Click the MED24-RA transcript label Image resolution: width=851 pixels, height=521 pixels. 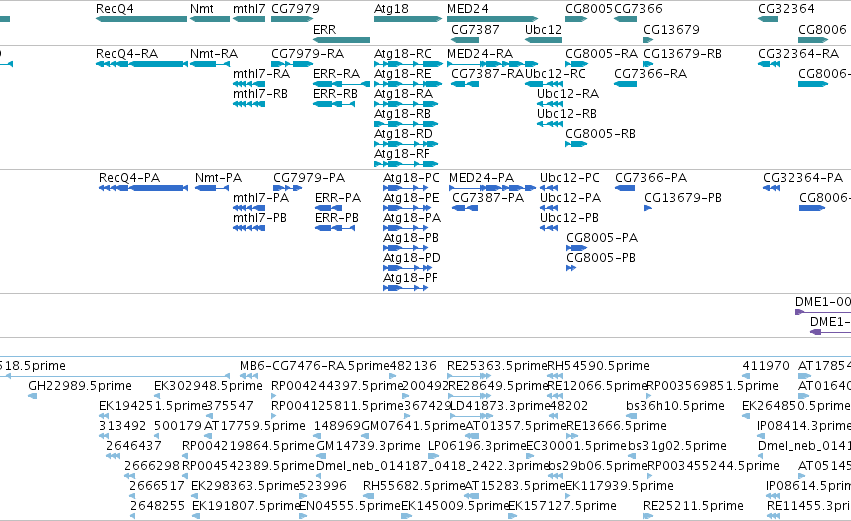pyautogui.click(x=480, y=54)
